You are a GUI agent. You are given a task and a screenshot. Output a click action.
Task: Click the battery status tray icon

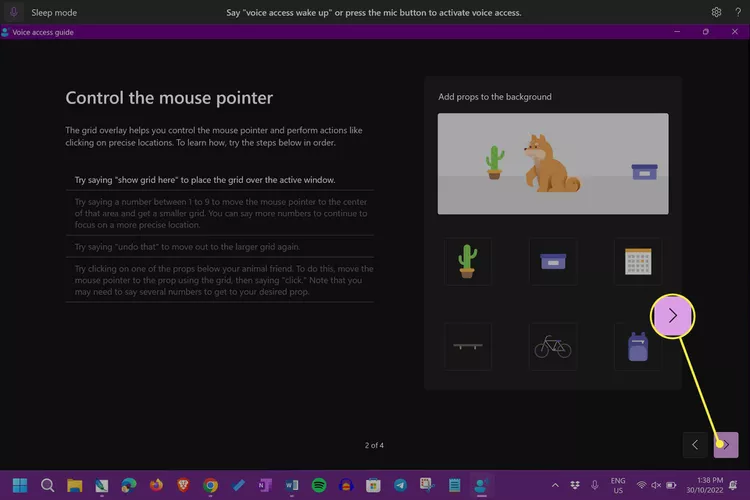pyautogui.click(x=671, y=485)
